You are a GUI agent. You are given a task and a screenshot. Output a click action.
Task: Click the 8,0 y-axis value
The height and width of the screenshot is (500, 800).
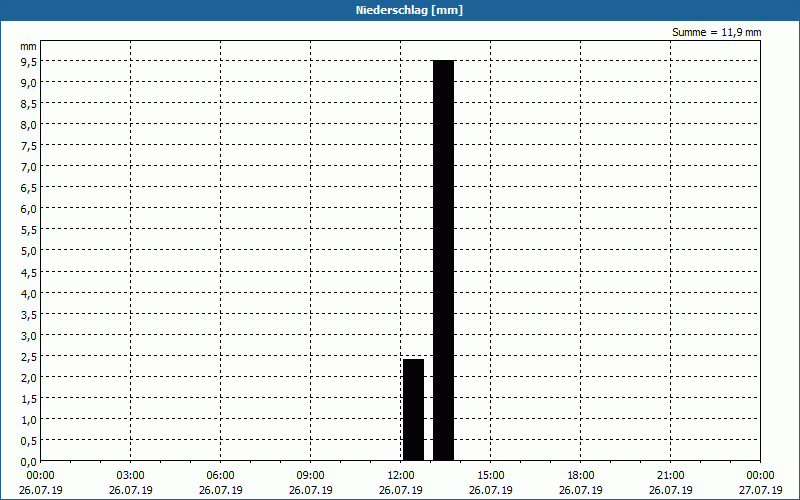point(28,125)
